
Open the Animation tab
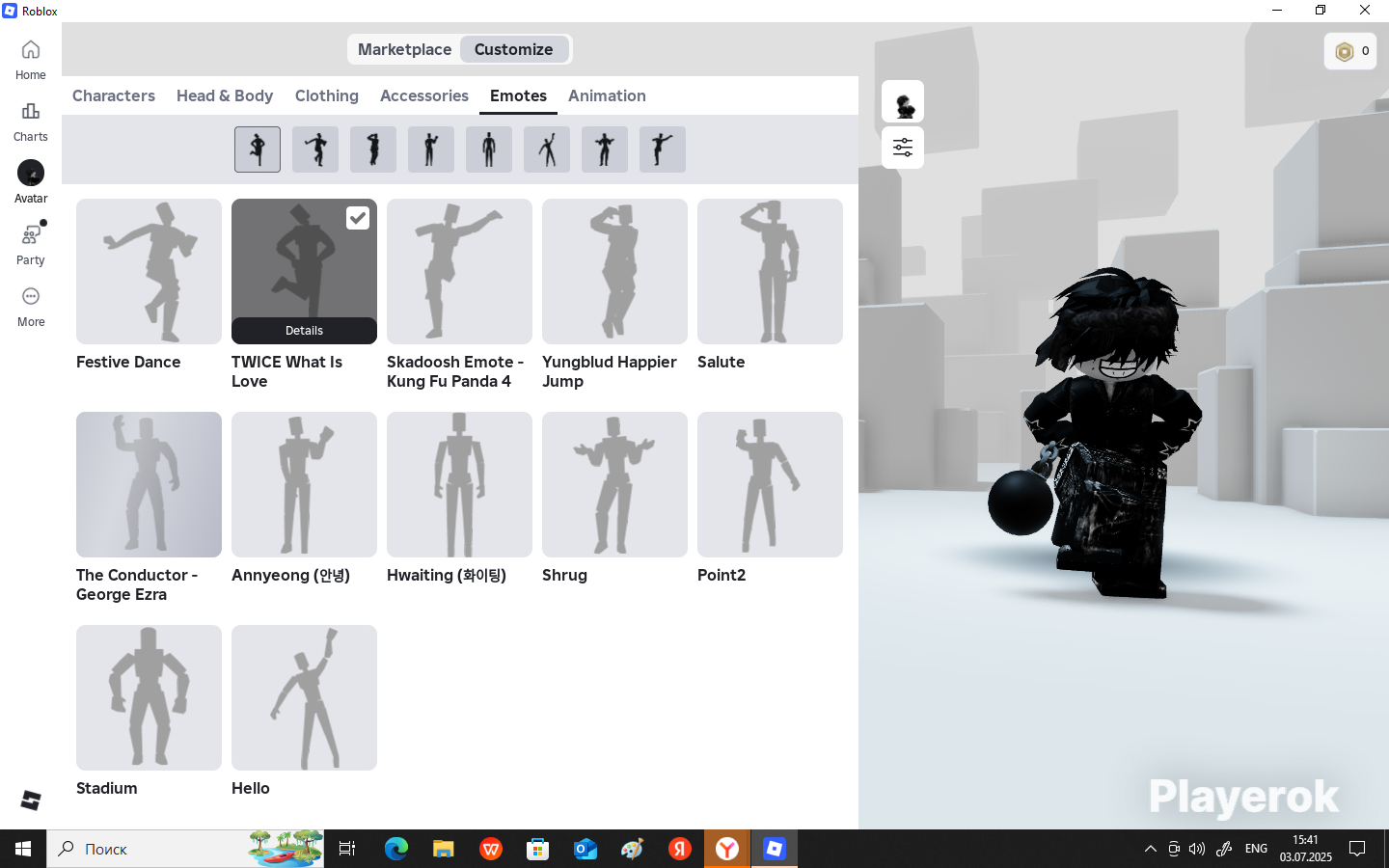(607, 95)
